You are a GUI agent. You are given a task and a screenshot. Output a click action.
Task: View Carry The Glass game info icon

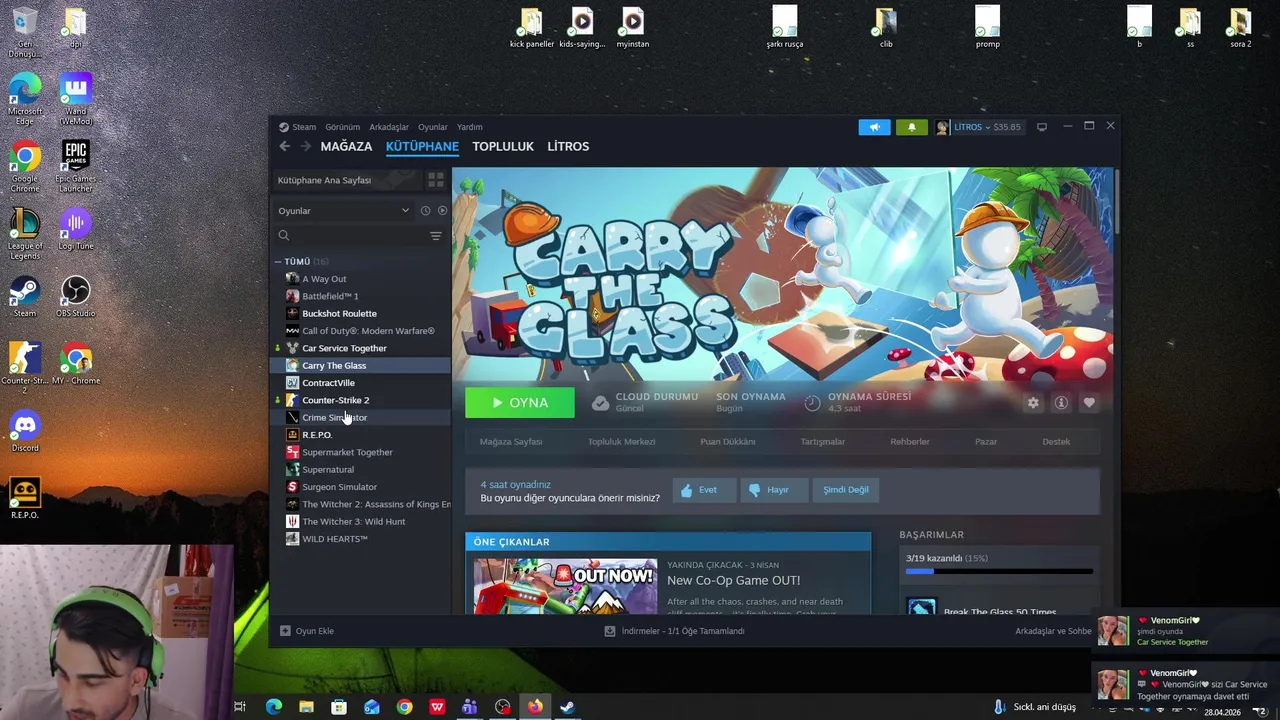pyautogui.click(x=1061, y=403)
